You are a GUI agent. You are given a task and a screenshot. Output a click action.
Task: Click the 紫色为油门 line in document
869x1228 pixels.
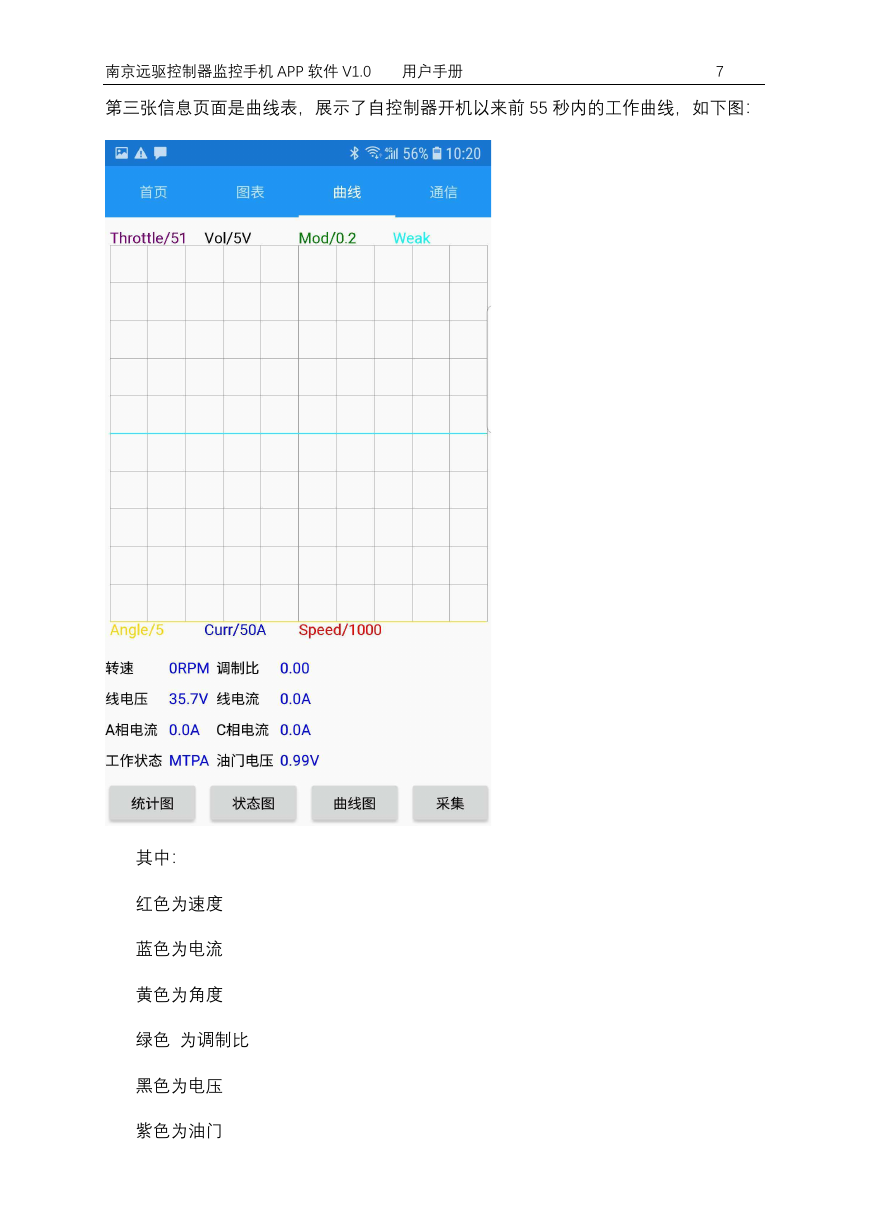(x=180, y=1131)
